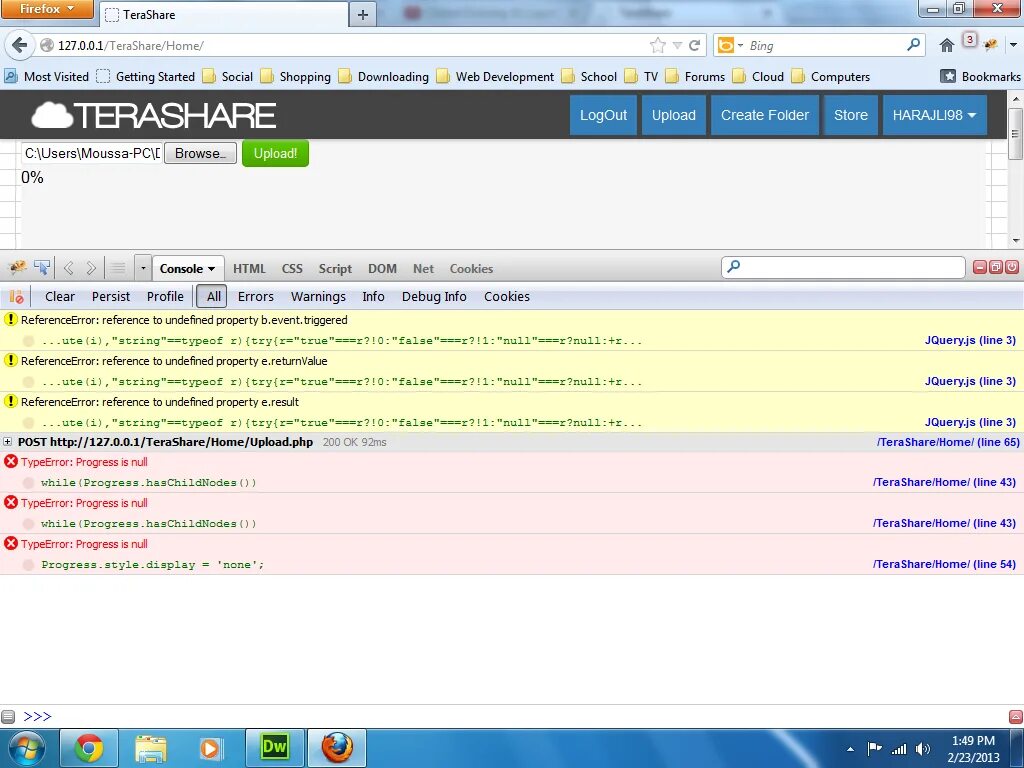Screen dimensions: 1024x768
Task: Click the Firebug search box magnifier
Action: (x=734, y=267)
